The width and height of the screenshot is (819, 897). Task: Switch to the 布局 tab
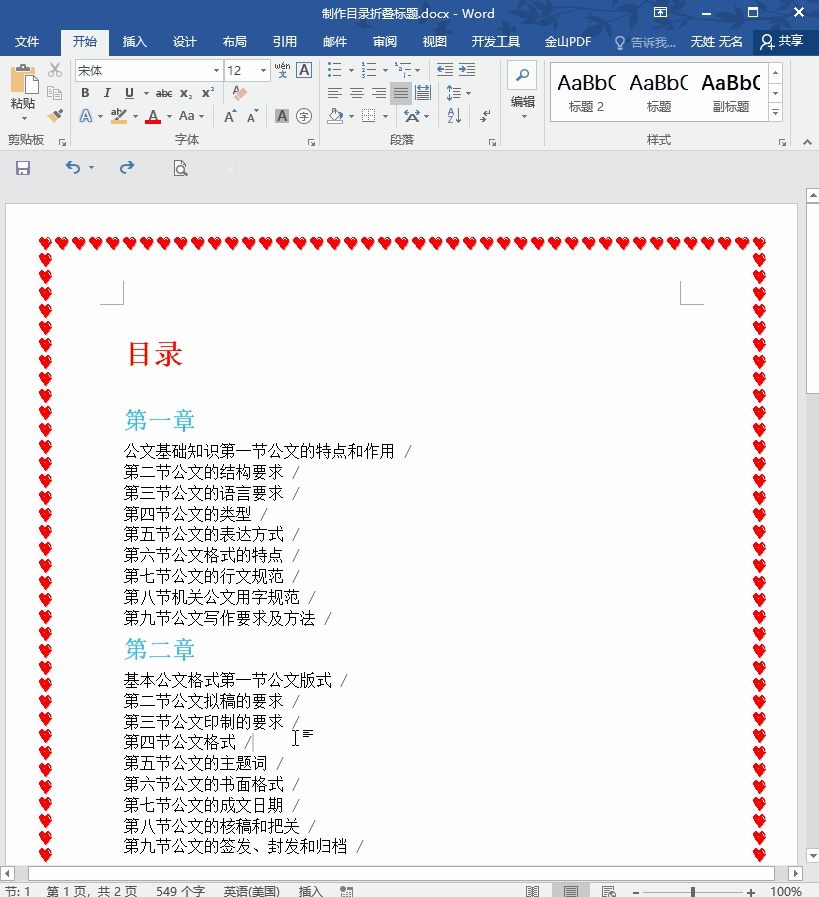(234, 42)
